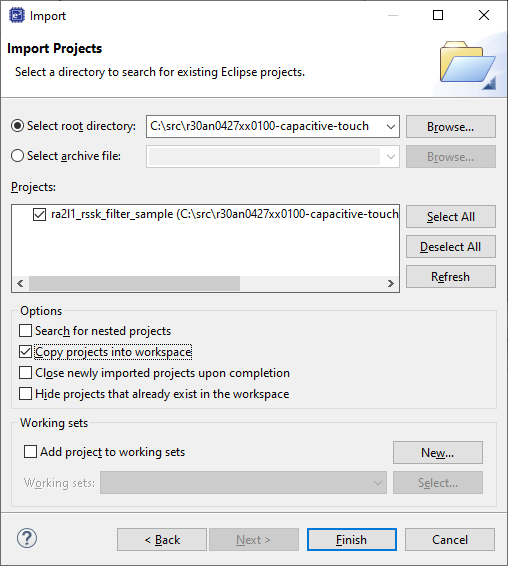Click the left scroll arrow in Projects list
This screenshot has width=508, height=567.
click(x=20, y=284)
